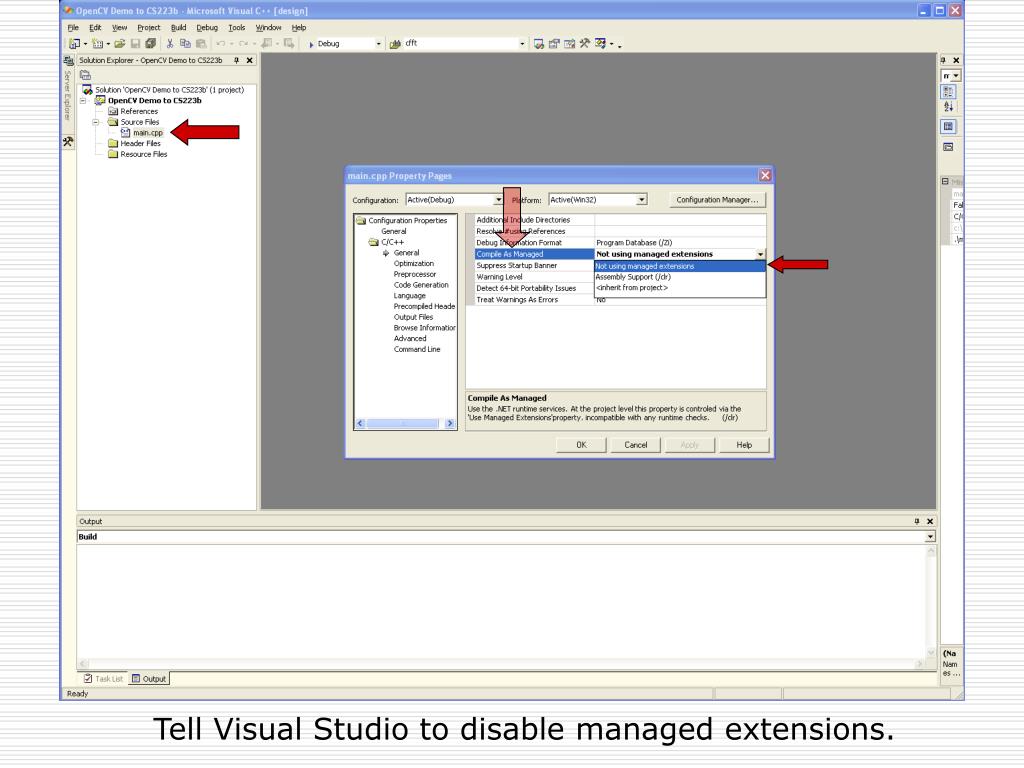
Task: Open the Platform Active(Win32) dropdown
Action: 642,200
